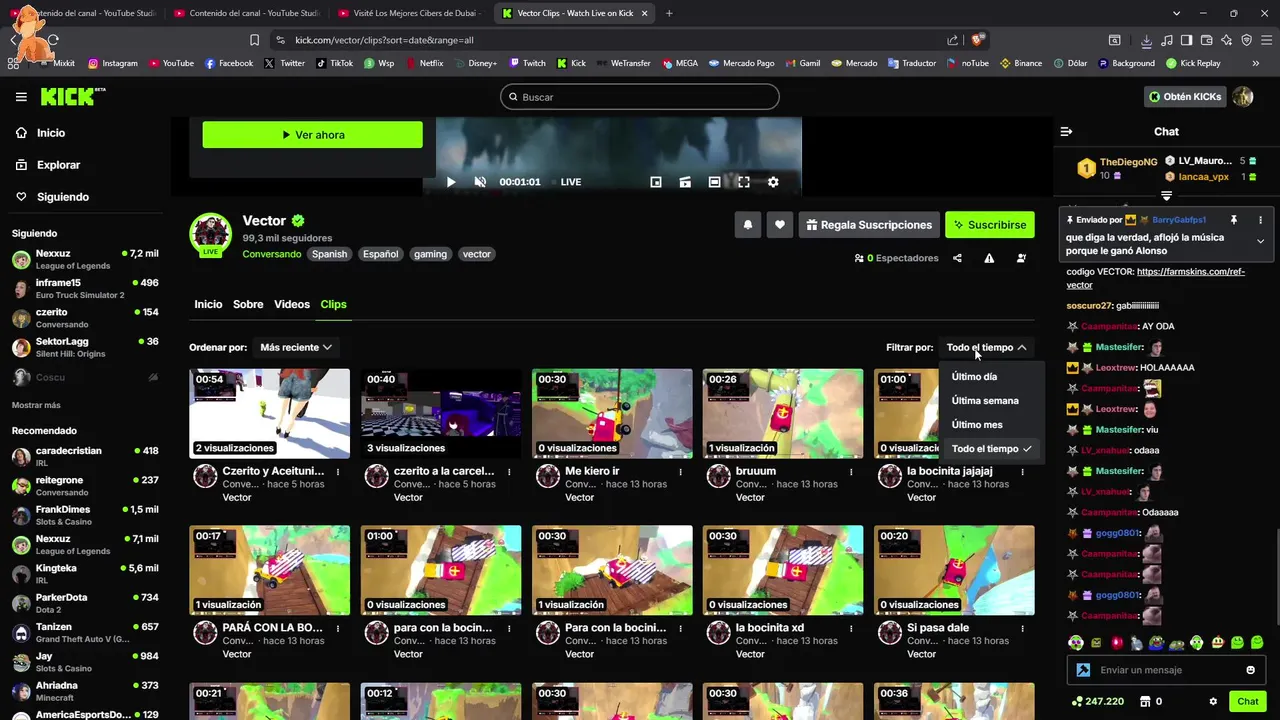Share the channel via share icon
The image size is (1280, 720).
[x=957, y=258]
